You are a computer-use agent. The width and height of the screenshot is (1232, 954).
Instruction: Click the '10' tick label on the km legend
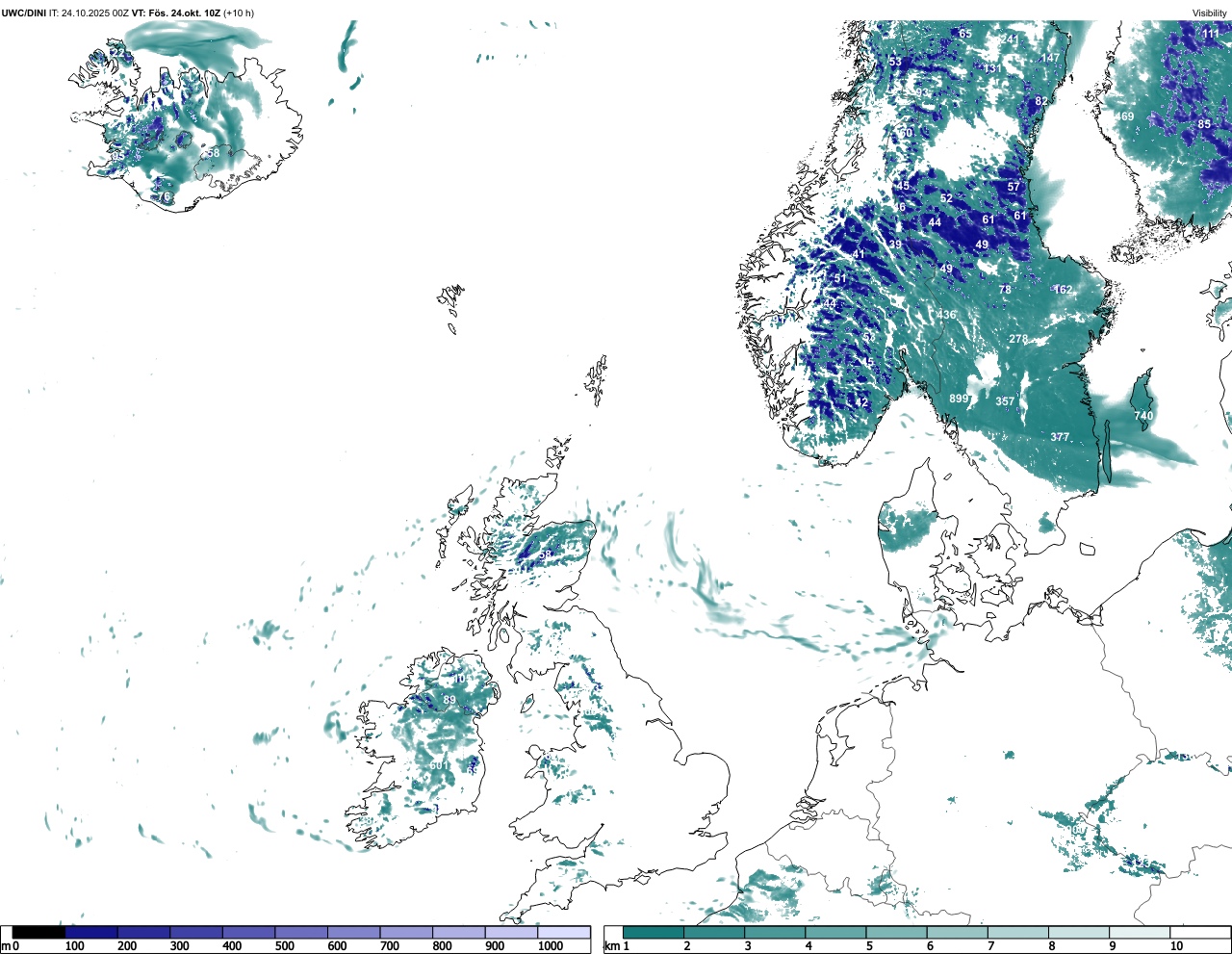(x=1176, y=946)
